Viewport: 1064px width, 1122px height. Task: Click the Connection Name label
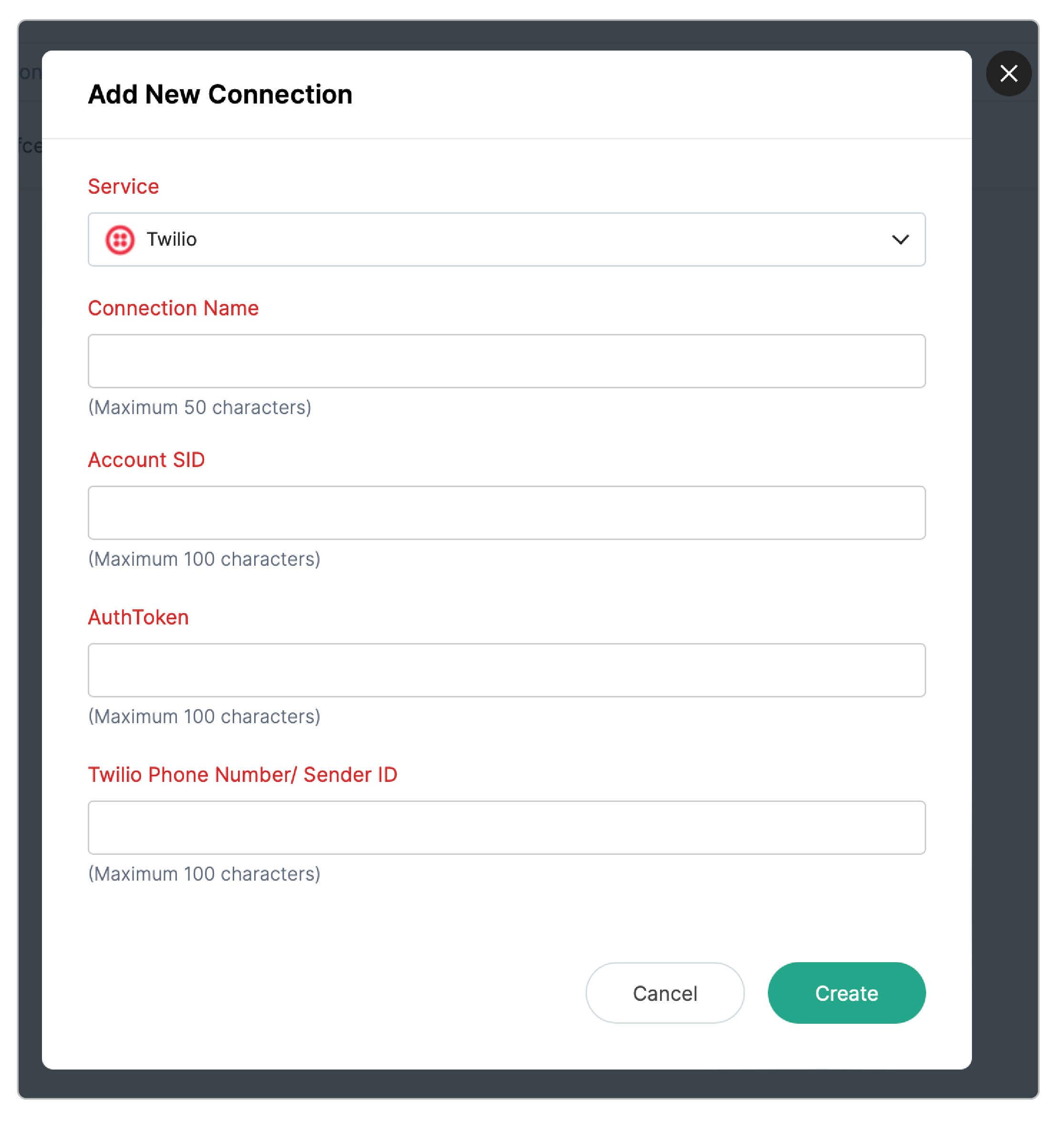pyautogui.click(x=173, y=308)
